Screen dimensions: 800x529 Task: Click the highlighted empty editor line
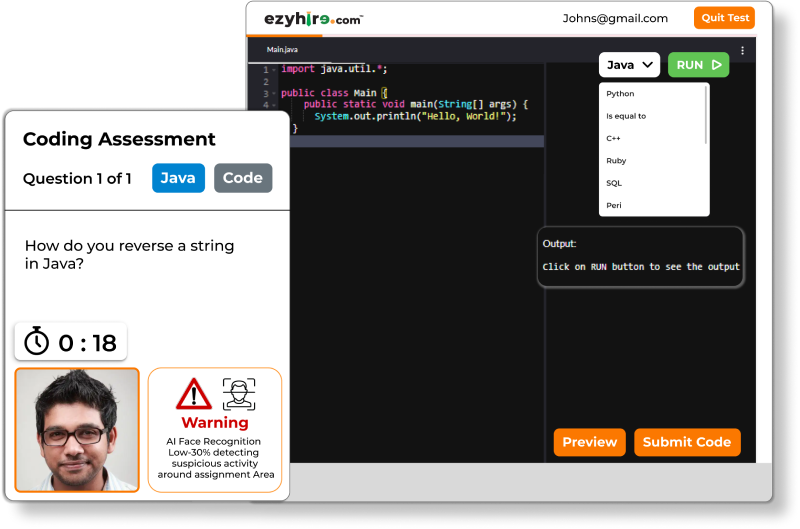click(417, 141)
